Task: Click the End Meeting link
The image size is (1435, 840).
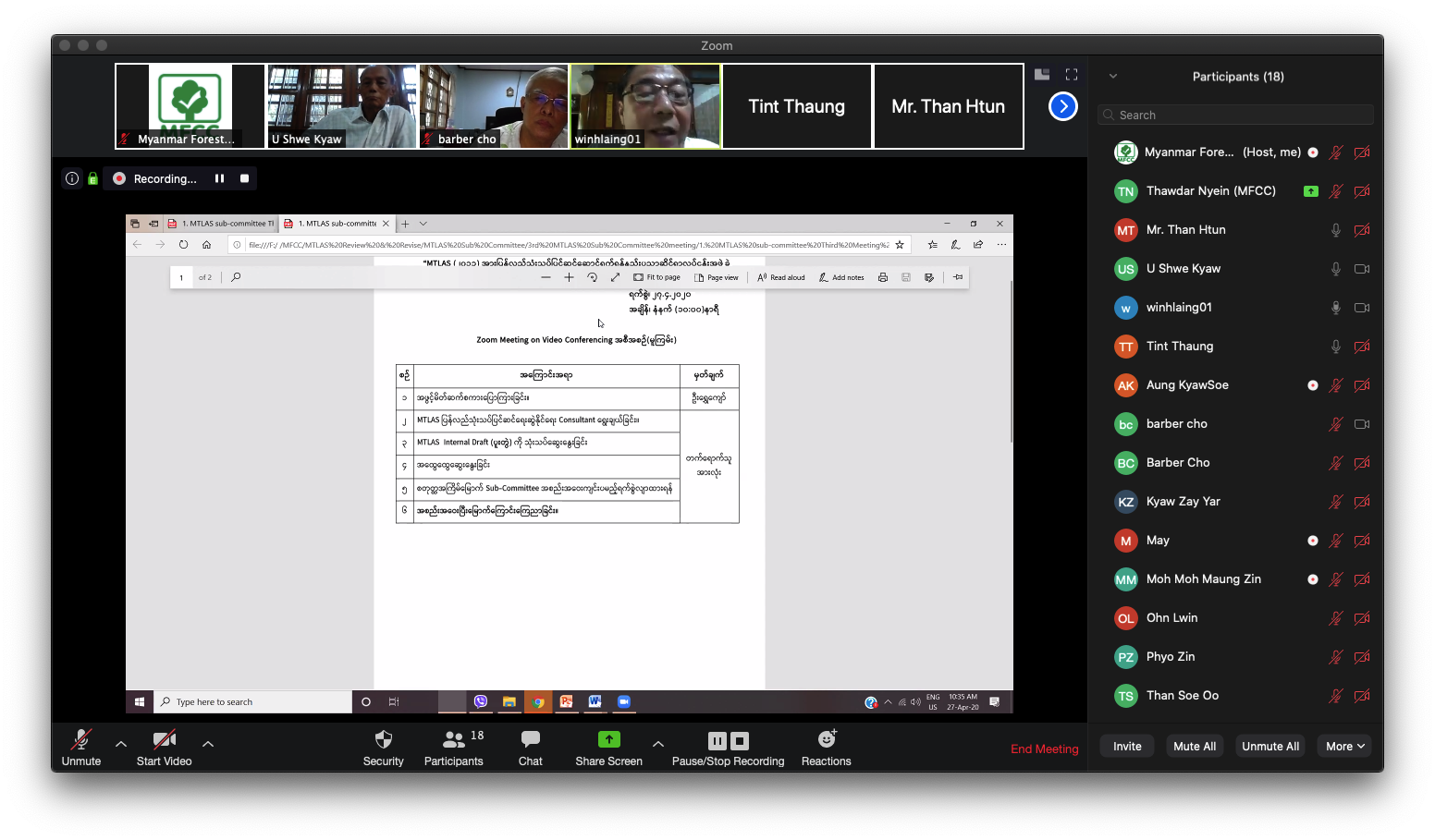Action: point(1044,749)
